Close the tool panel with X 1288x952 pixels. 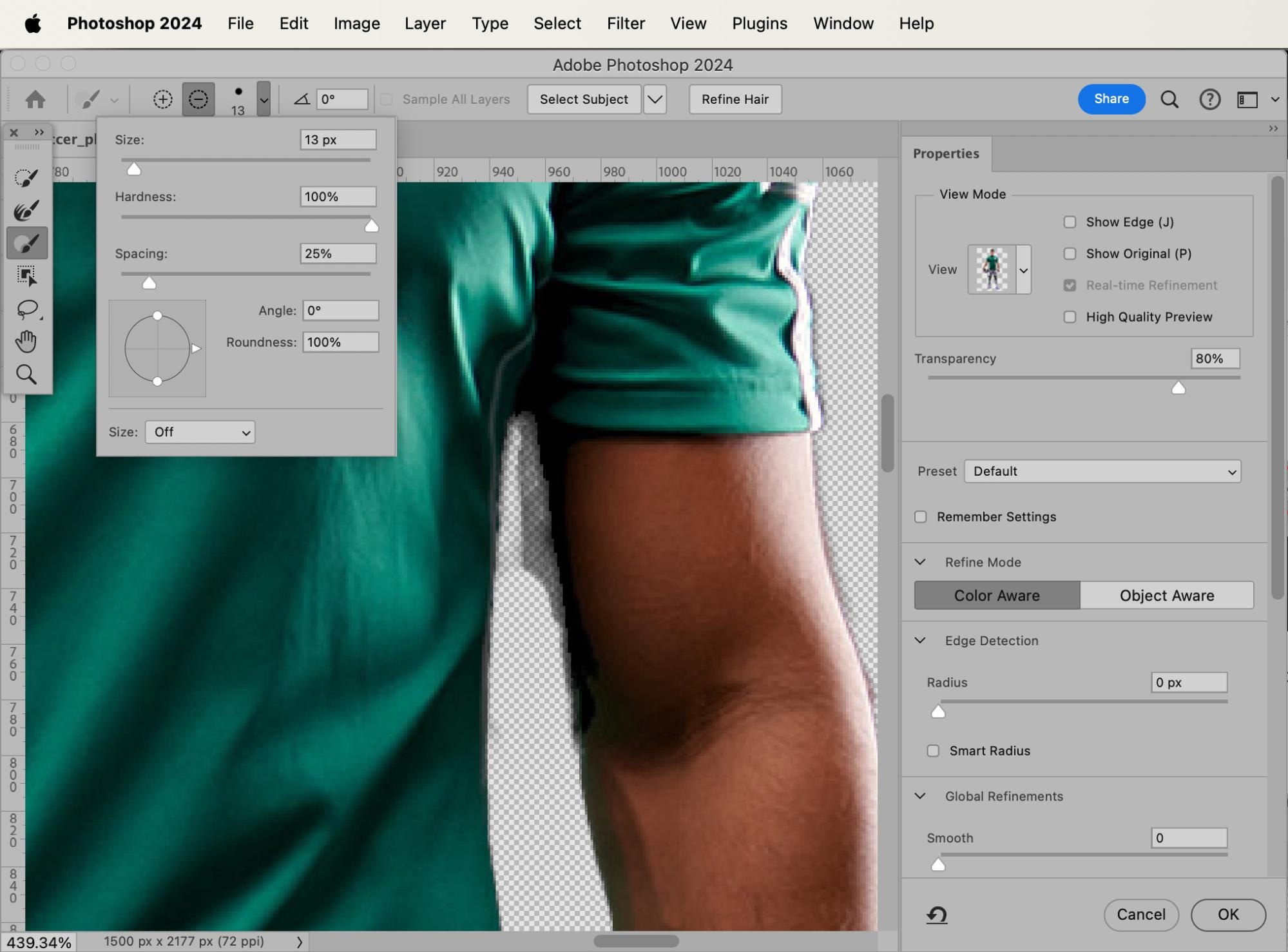pos(14,132)
